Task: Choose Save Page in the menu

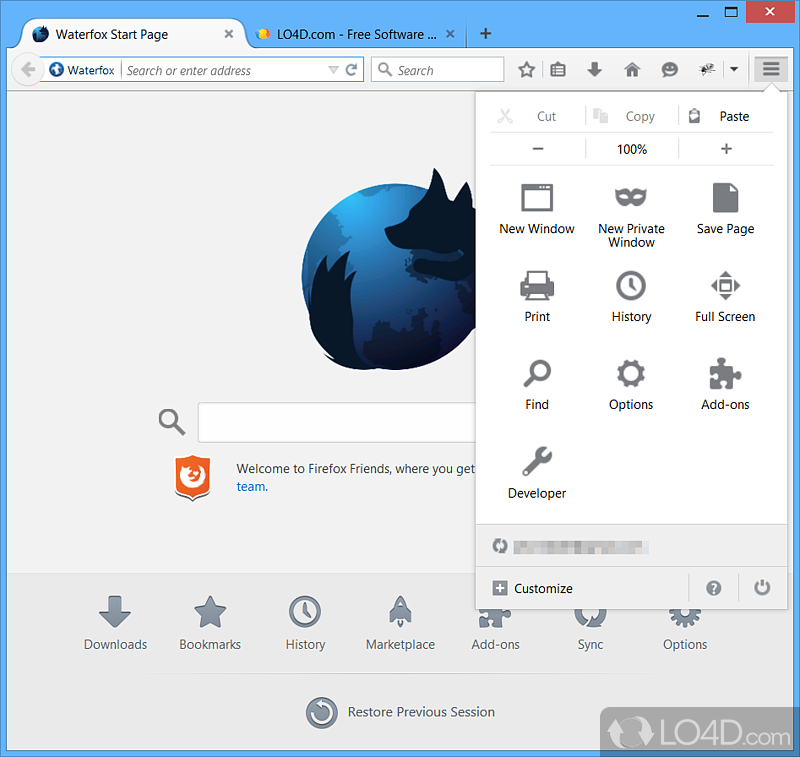Action: click(725, 210)
